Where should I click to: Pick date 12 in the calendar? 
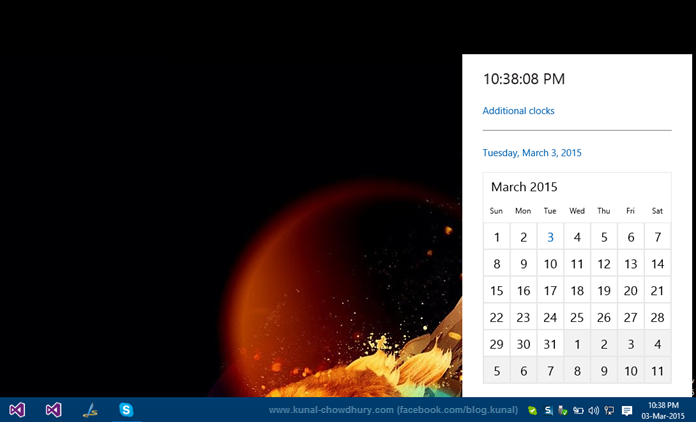pos(604,264)
